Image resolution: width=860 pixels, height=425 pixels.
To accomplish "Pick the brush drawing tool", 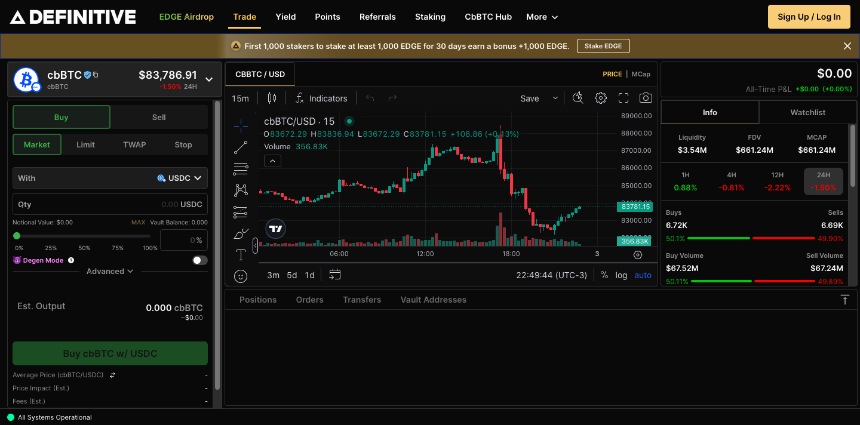I will pyautogui.click(x=241, y=234).
